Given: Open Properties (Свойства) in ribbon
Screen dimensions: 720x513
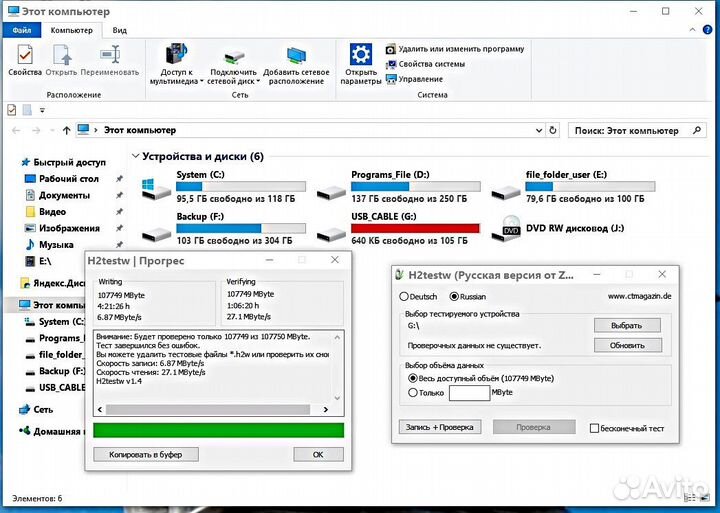Looking at the screenshot, I should pyautogui.click(x=25, y=60).
